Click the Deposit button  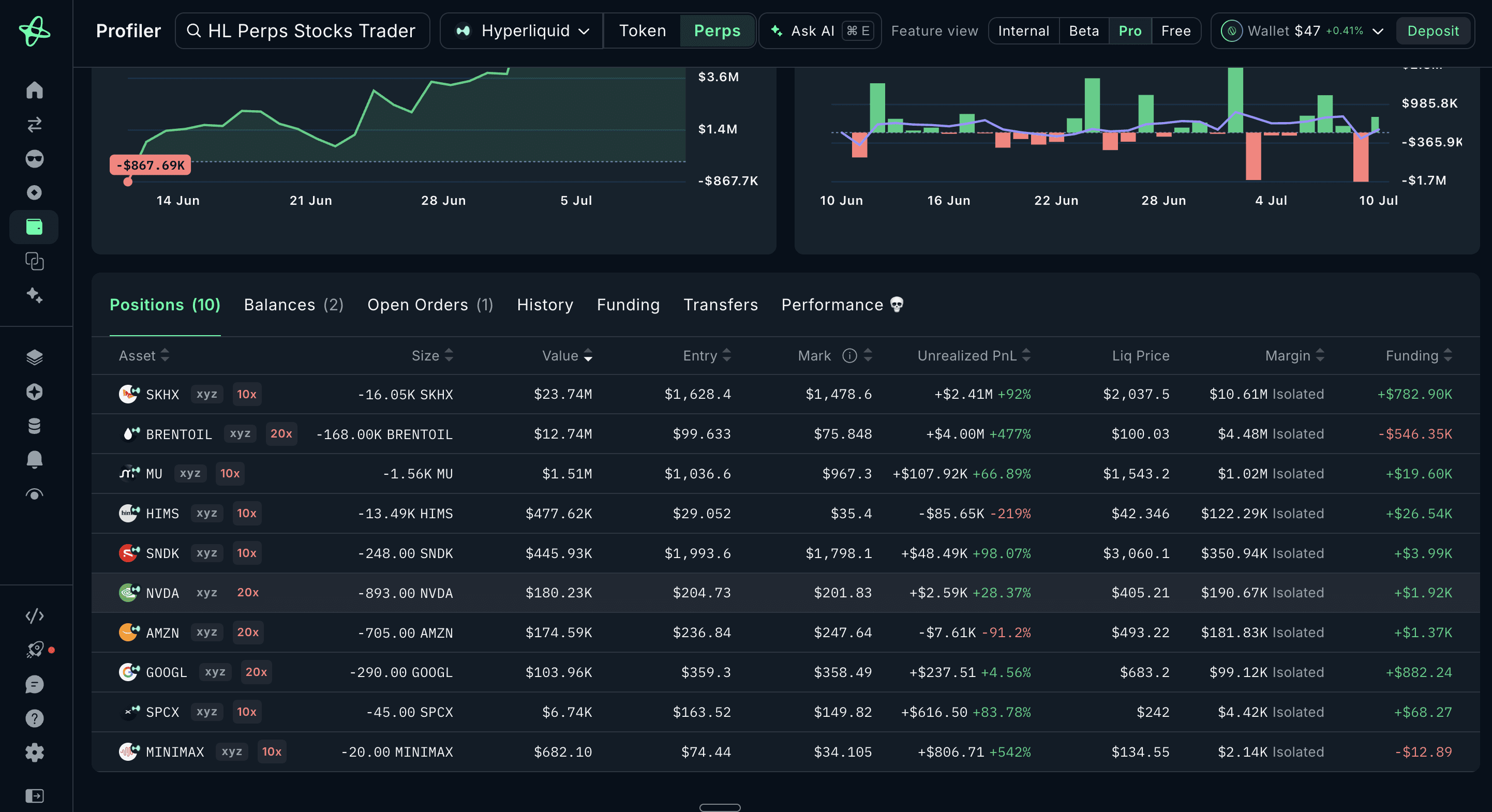(1433, 31)
